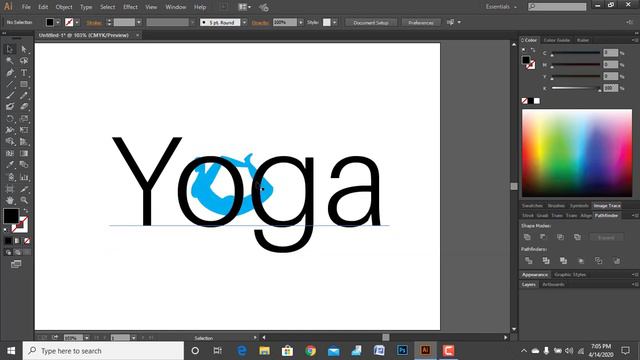Select the Artboard tool
Screen dimensions: 640x360
coord(10,189)
